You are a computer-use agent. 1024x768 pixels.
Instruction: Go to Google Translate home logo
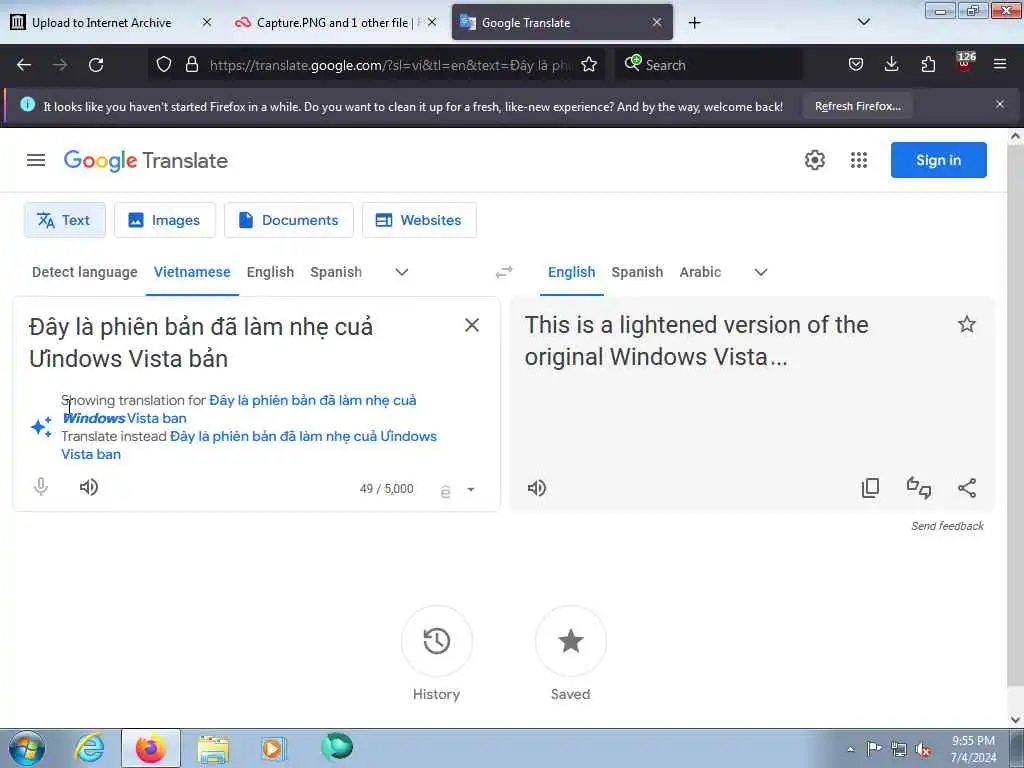coord(146,161)
